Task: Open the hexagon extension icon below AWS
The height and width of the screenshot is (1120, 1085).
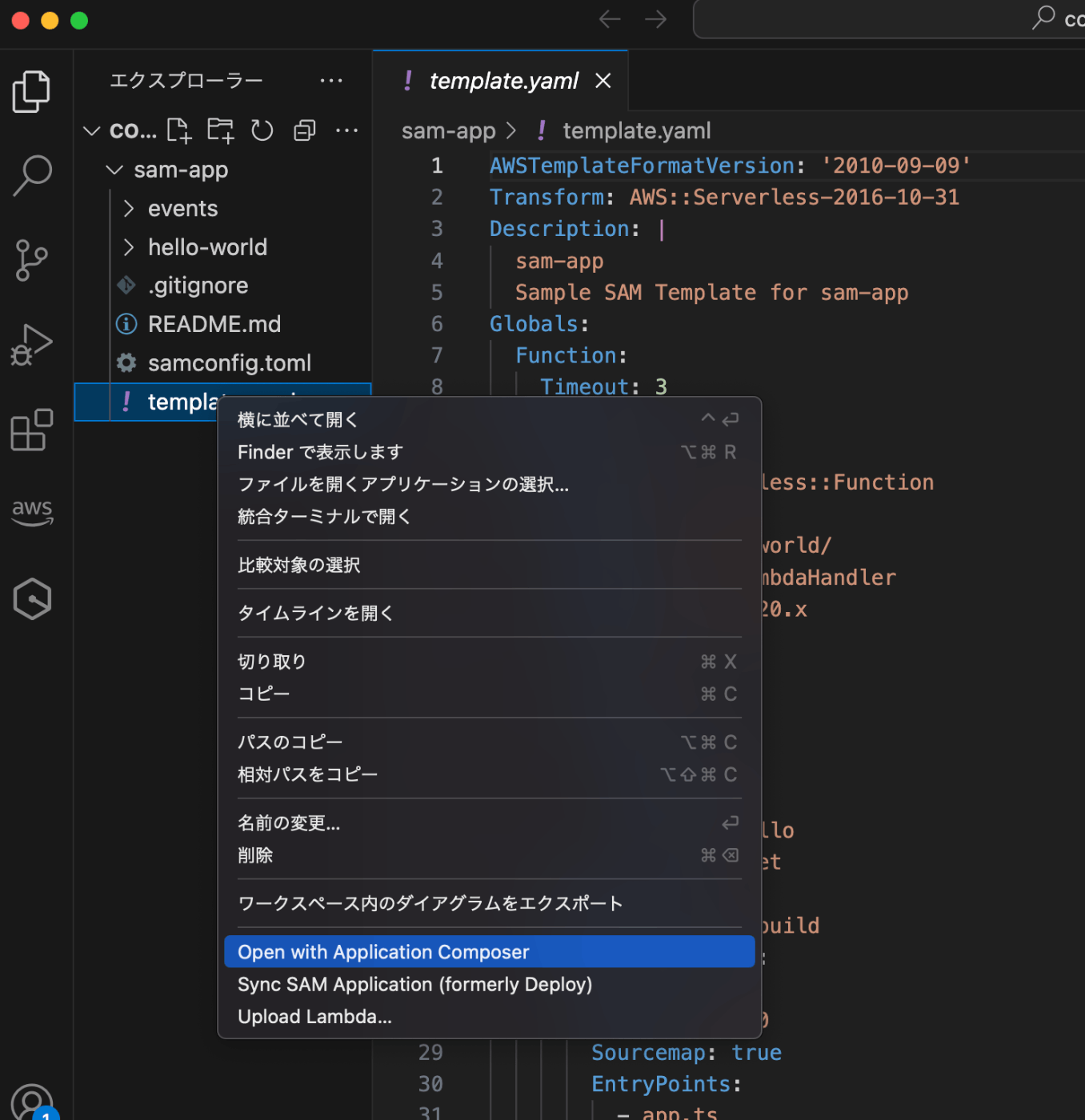Action: click(32, 598)
